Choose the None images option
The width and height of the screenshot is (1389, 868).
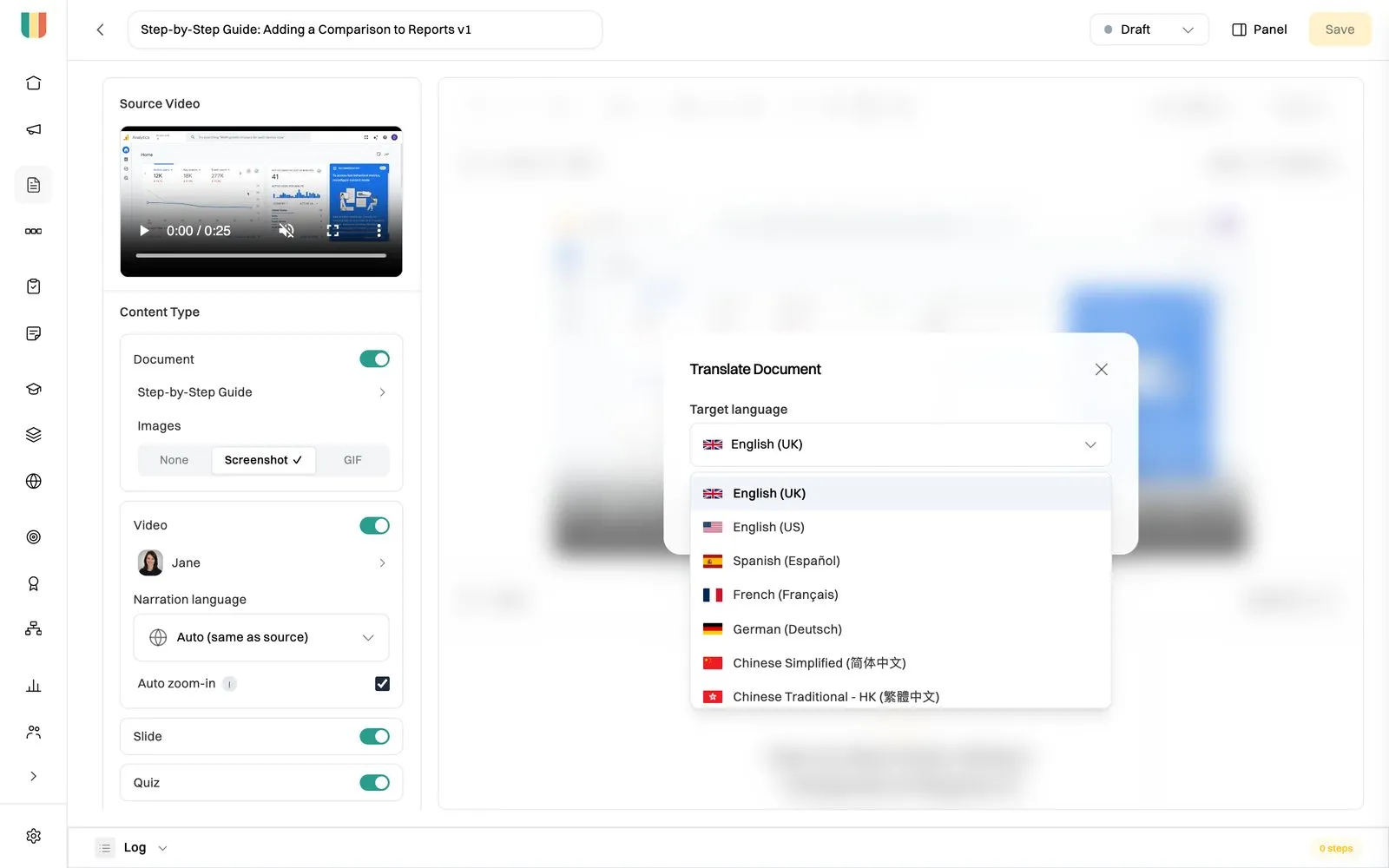click(174, 460)
